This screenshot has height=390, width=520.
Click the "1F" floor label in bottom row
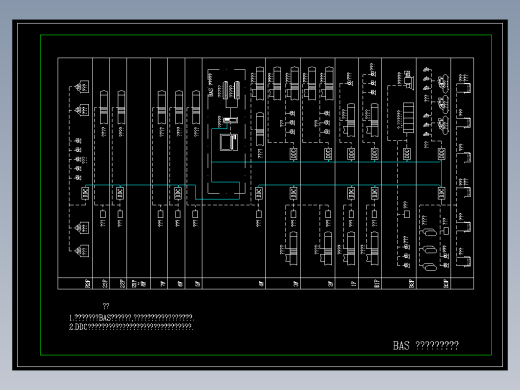click(x=354, y=284)
